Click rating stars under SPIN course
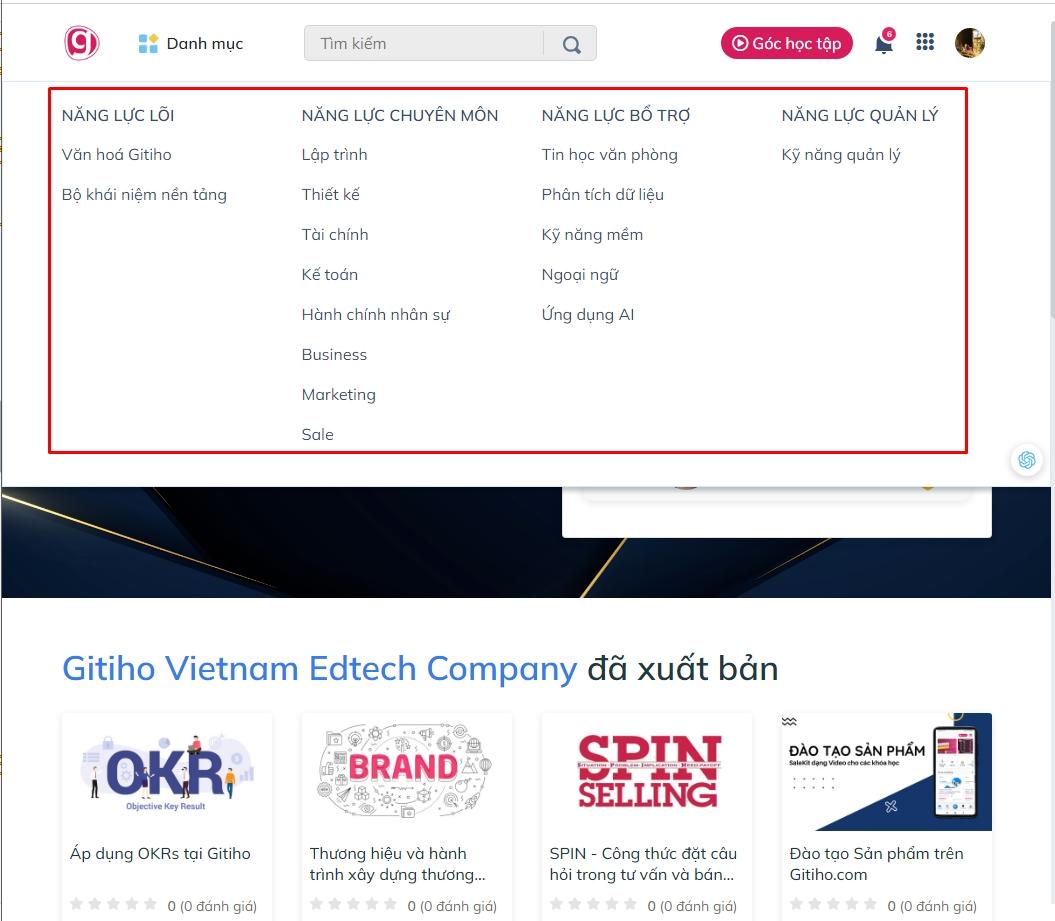The width and height of the screenshot is (1055, 921). (x=593, y=904)
